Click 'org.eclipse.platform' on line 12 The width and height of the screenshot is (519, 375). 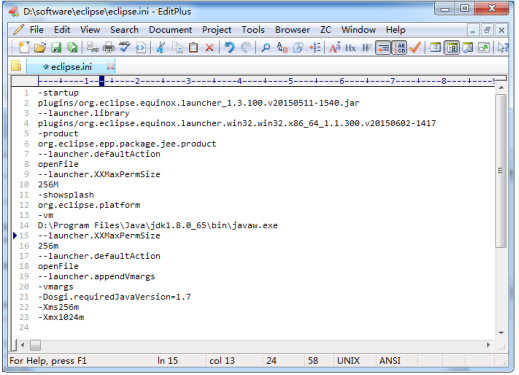89,205
